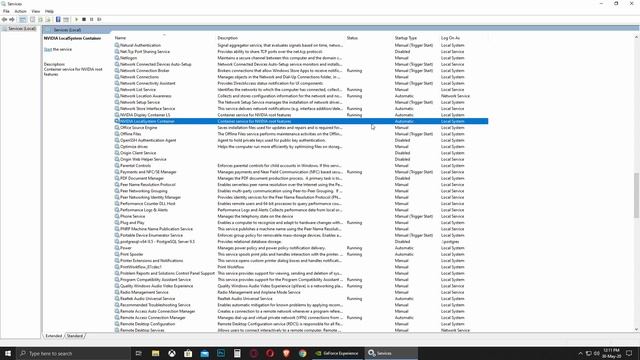Image resolution: width=640 pixels, height=360 pixels.
Task: Click the Export List toolbar icon
Action: click(x=48, y=20)
